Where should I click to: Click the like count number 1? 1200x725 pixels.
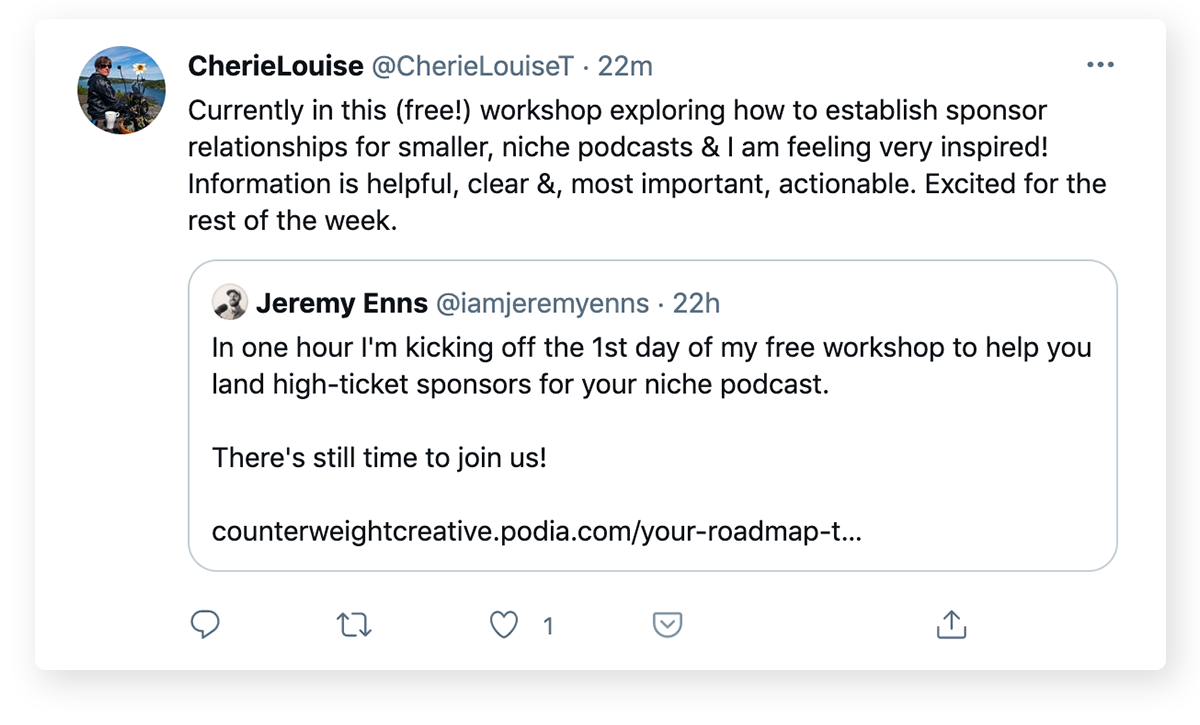point(548,627)
